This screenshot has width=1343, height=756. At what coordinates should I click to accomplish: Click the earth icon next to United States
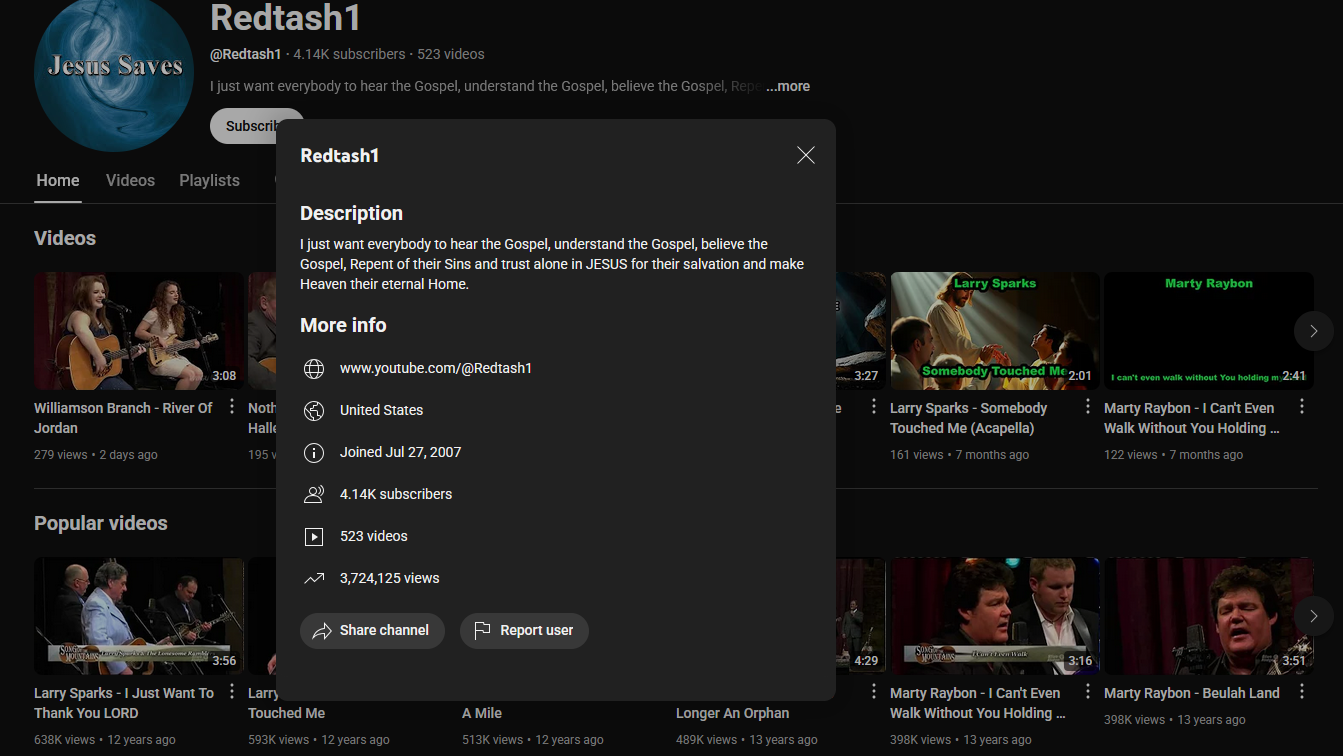pos(314,411)
